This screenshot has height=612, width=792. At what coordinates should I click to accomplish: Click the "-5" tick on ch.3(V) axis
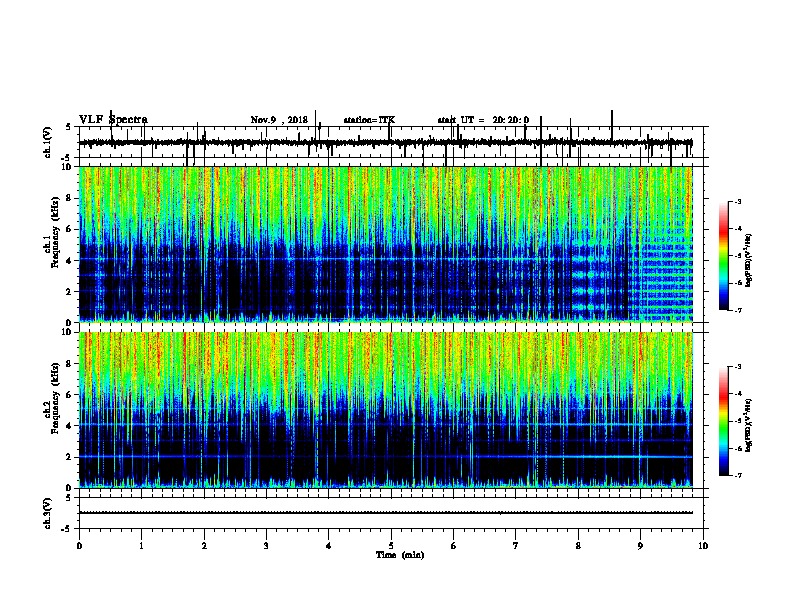67,529
